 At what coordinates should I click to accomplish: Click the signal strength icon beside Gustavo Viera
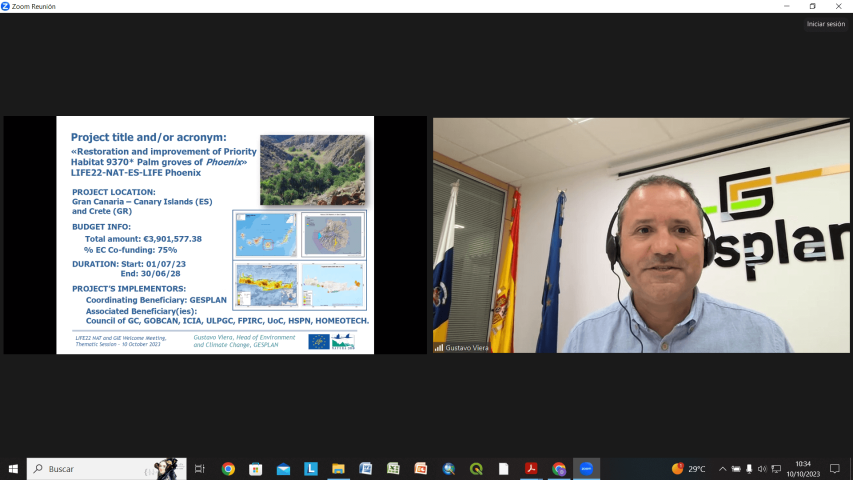click(438, 348)
